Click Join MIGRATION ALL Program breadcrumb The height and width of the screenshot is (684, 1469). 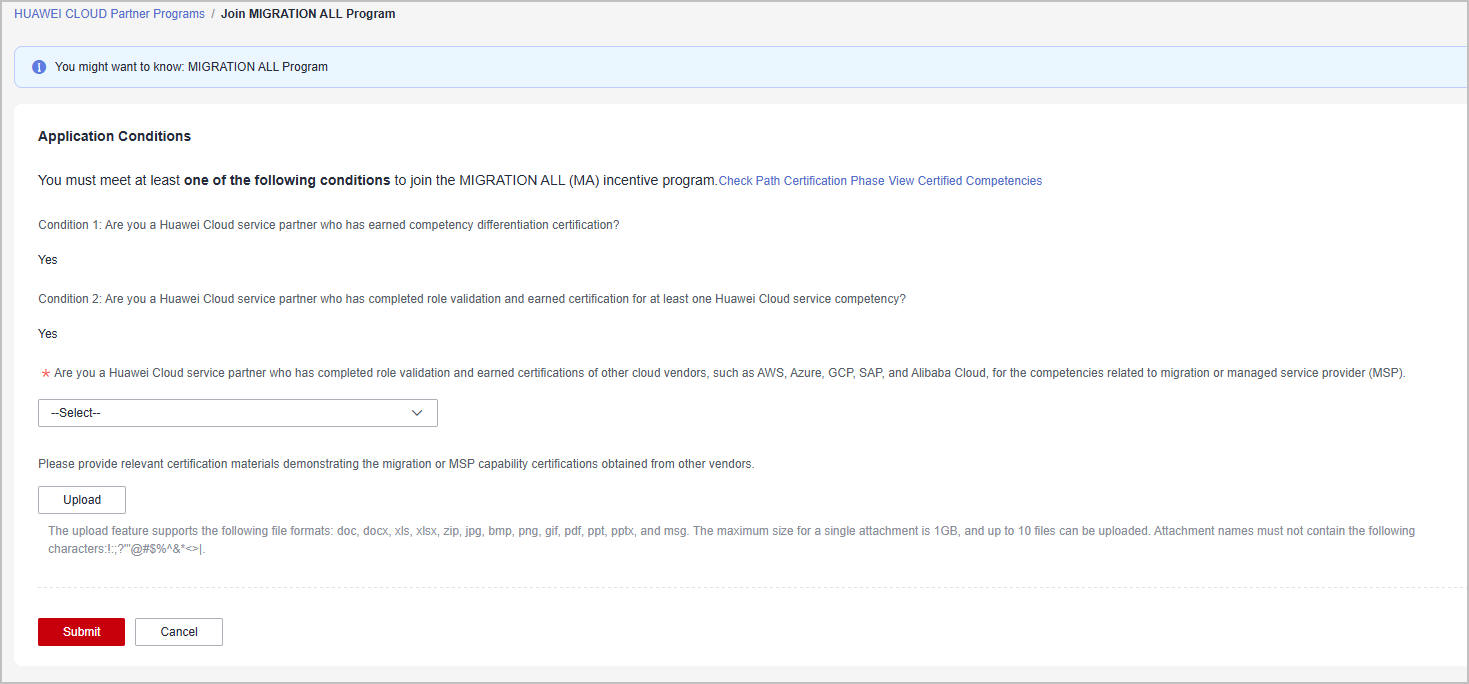pos(308,14)
